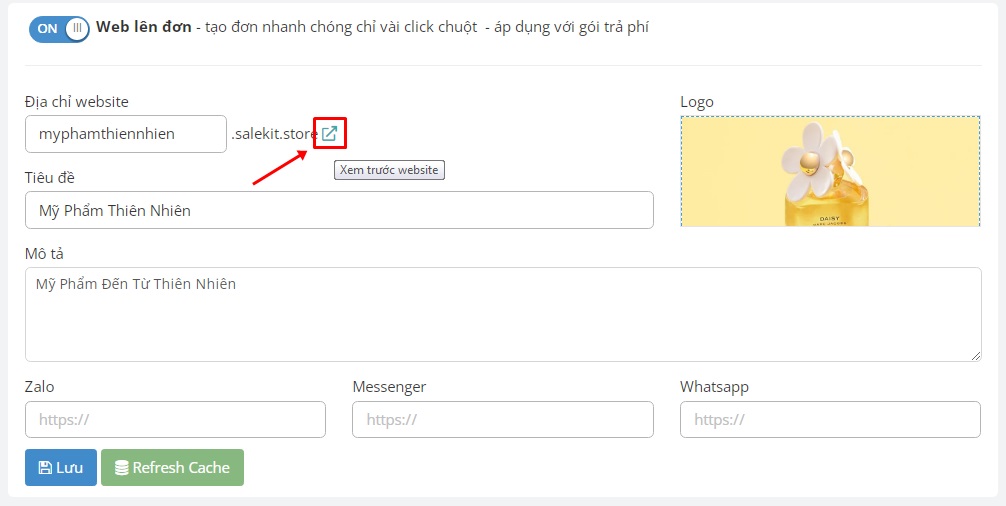Click the floppy disk icon on Lưu
The image size is (1006, 506).
pos(45,468)
